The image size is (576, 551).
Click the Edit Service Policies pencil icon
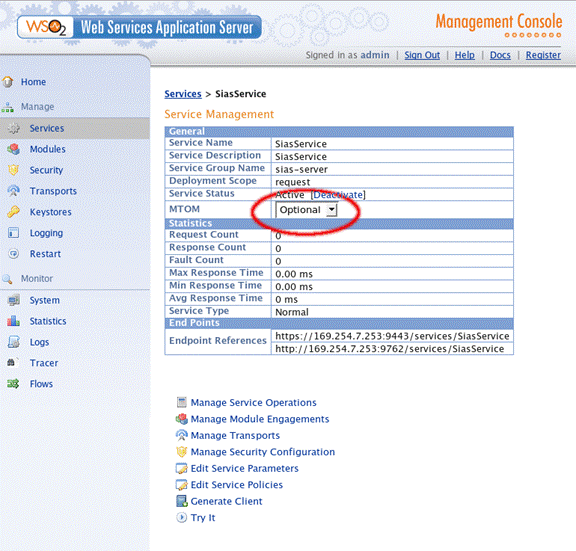coord(181,485)
